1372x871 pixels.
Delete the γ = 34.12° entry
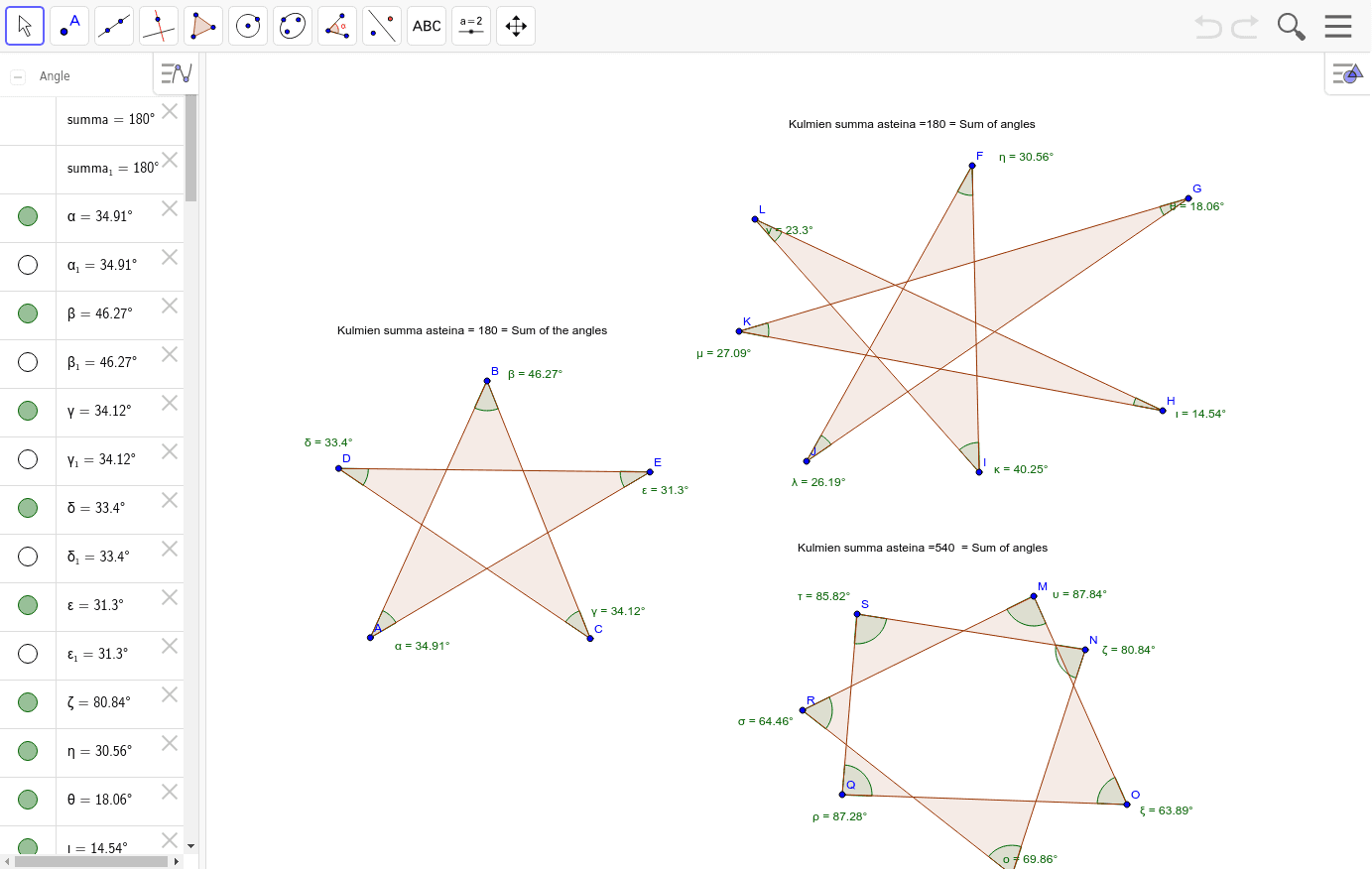click(x=170, y=403)
